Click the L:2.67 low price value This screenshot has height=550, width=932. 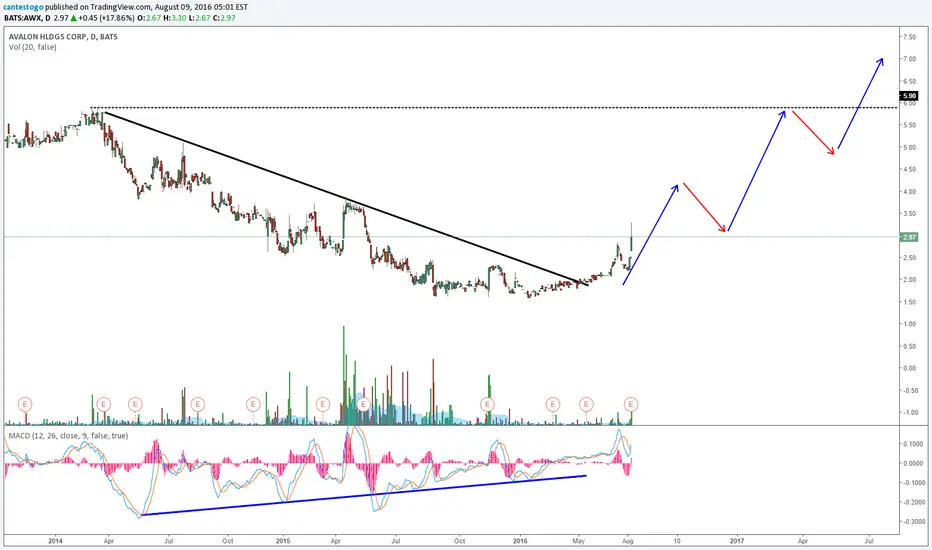click(x=199, y=18)
